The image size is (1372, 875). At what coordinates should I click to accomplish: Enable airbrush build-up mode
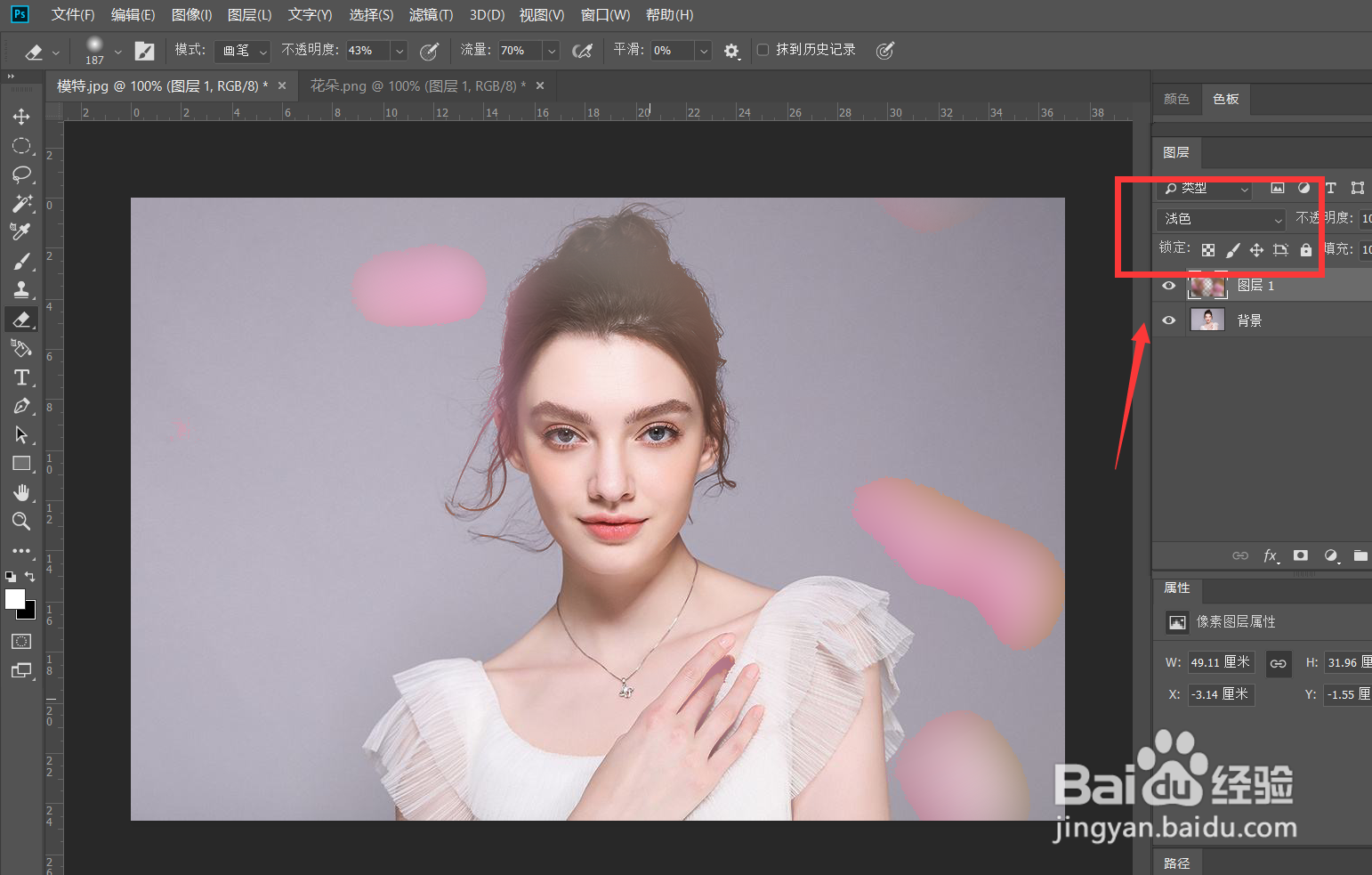tap(583, 52)
